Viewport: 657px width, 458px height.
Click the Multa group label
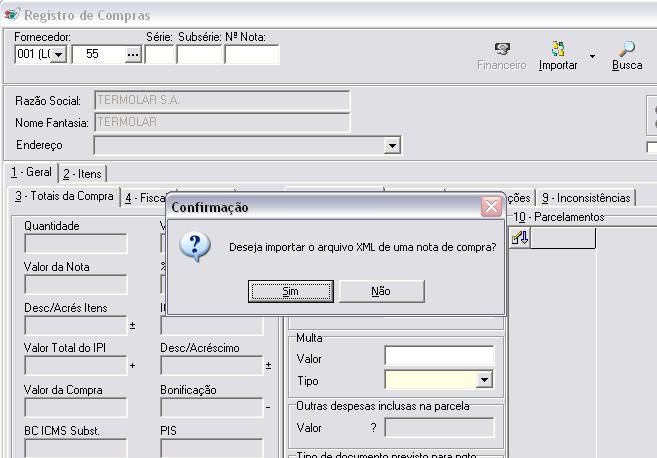tap(309, 338)
